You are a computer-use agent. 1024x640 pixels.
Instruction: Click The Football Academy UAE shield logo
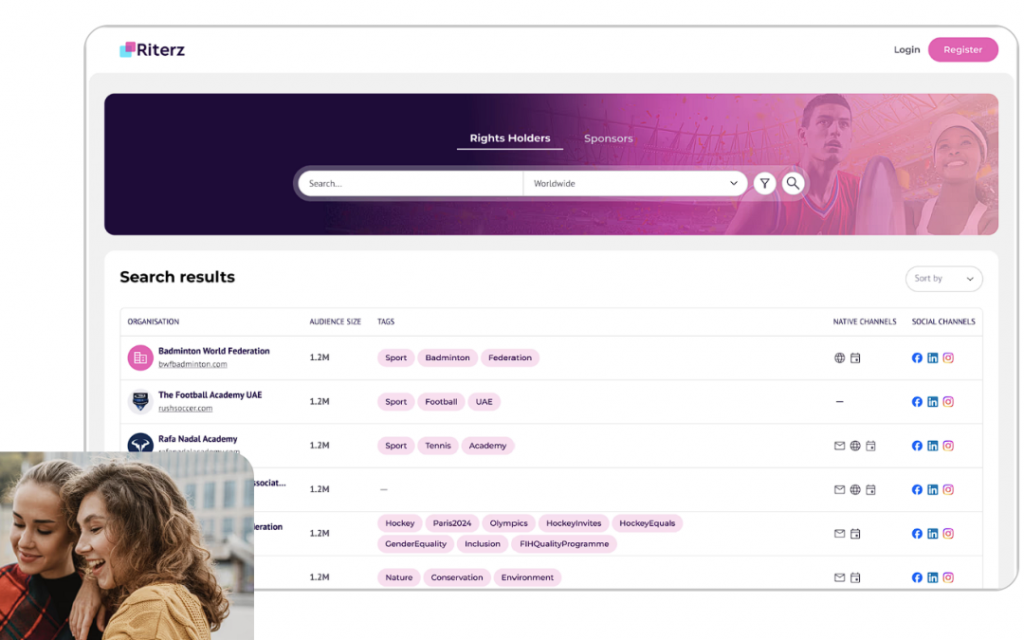[140, 402]
